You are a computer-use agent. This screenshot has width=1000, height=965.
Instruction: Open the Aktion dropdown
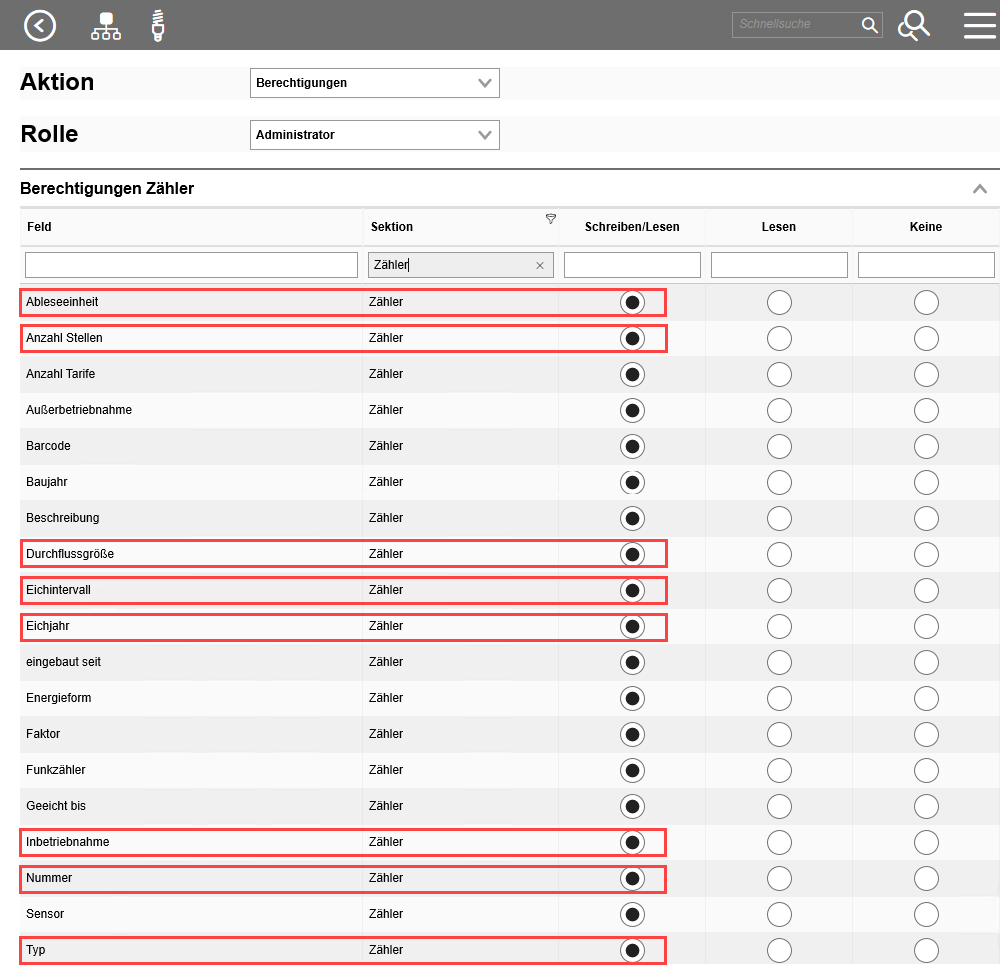pyautogui.click(x=374, y=83)
